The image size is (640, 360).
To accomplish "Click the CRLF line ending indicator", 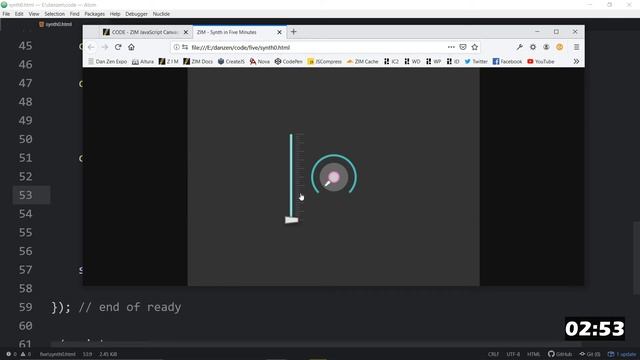I will (493, 354).
